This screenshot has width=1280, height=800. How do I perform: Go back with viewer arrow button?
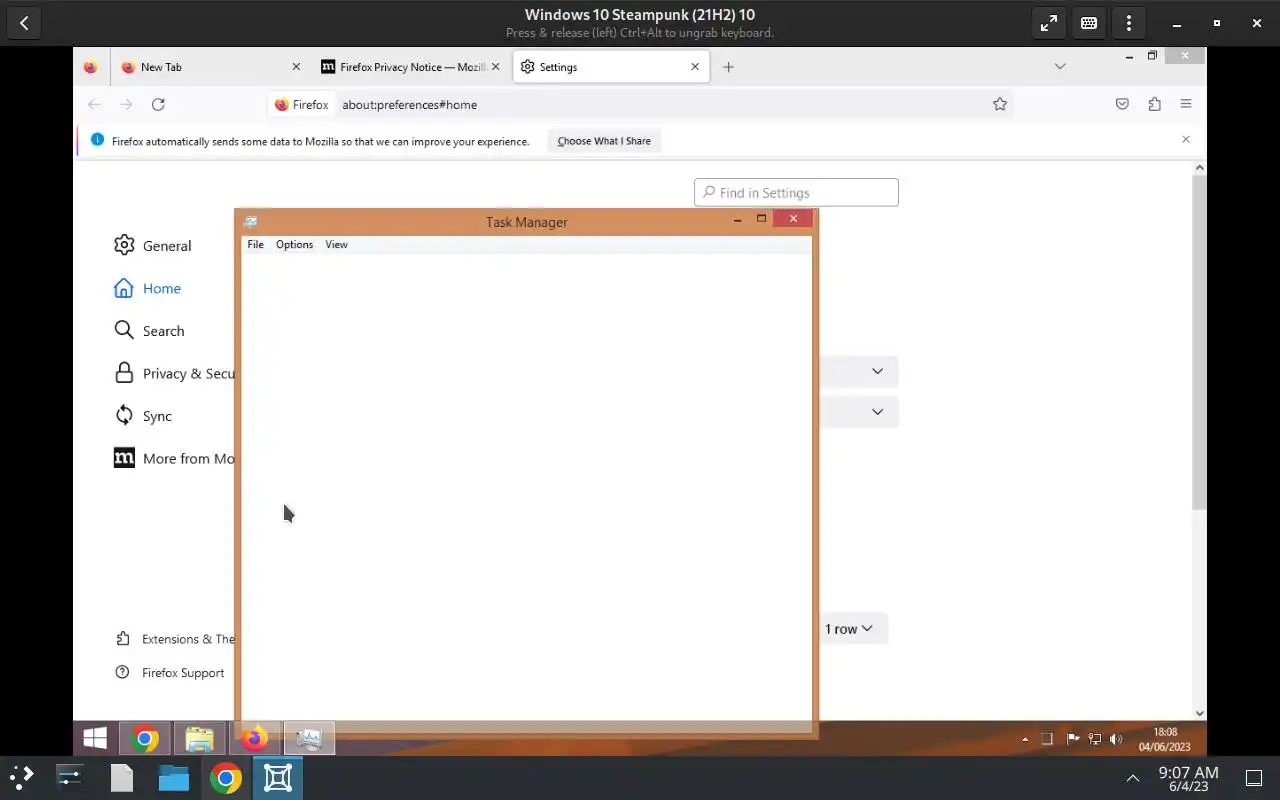(x=24, y=23)
